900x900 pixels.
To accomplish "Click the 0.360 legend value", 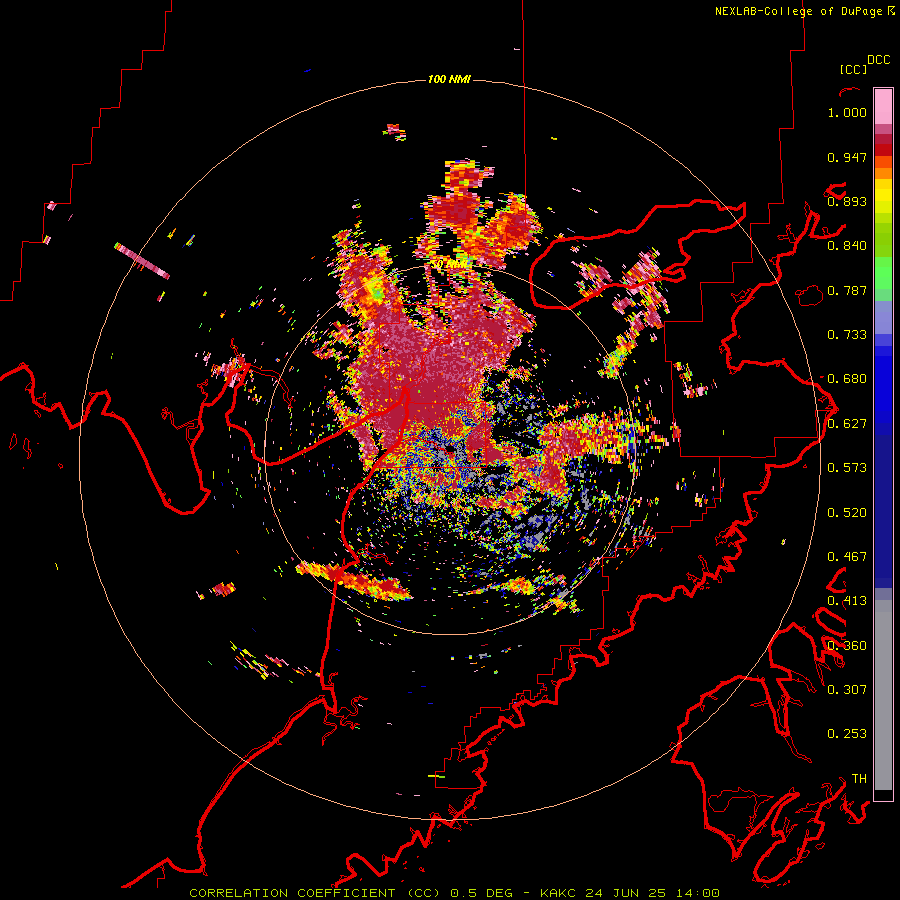I will [847, 646].
